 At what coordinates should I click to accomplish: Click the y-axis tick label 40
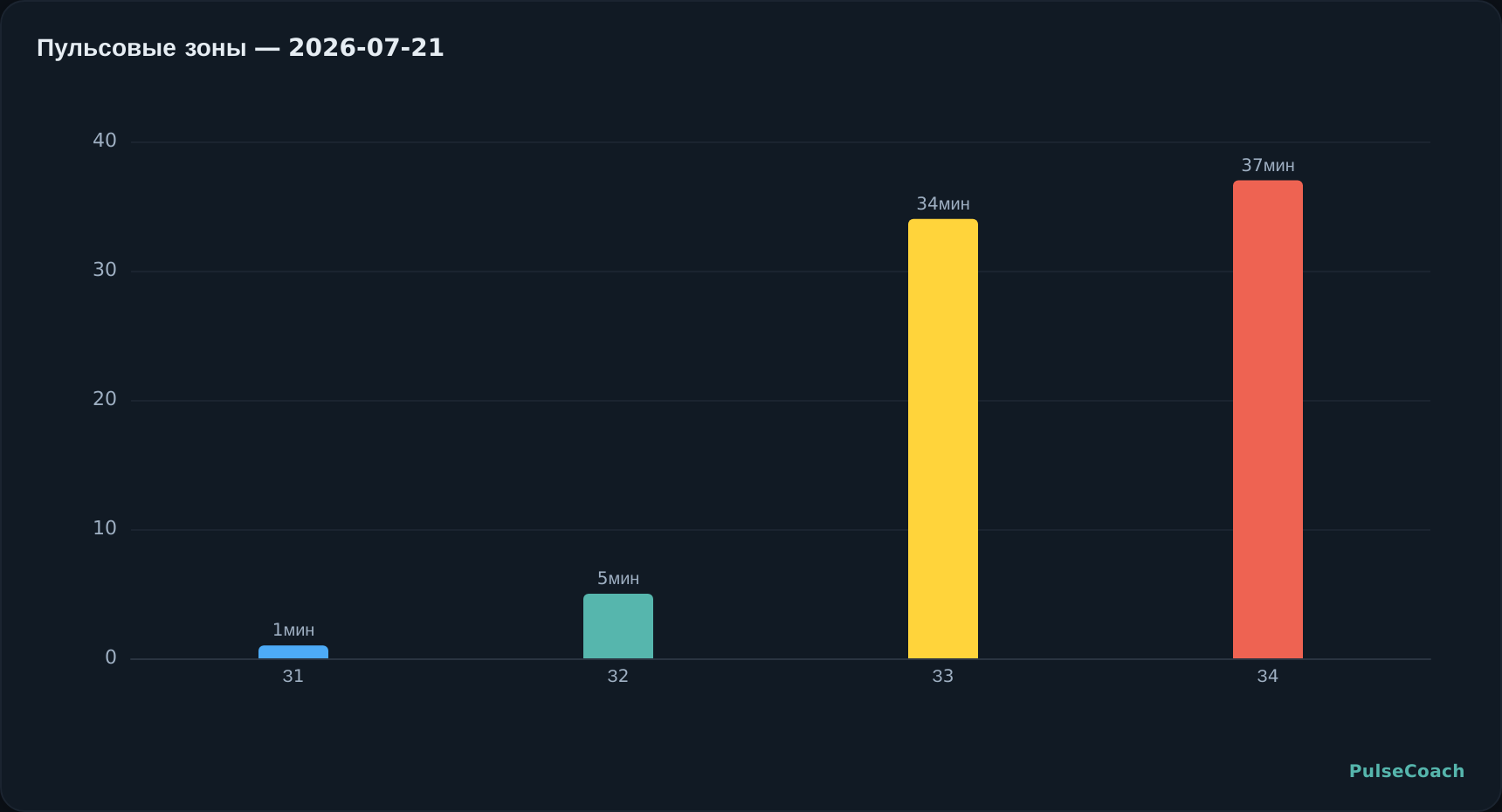tap(105, 141)
